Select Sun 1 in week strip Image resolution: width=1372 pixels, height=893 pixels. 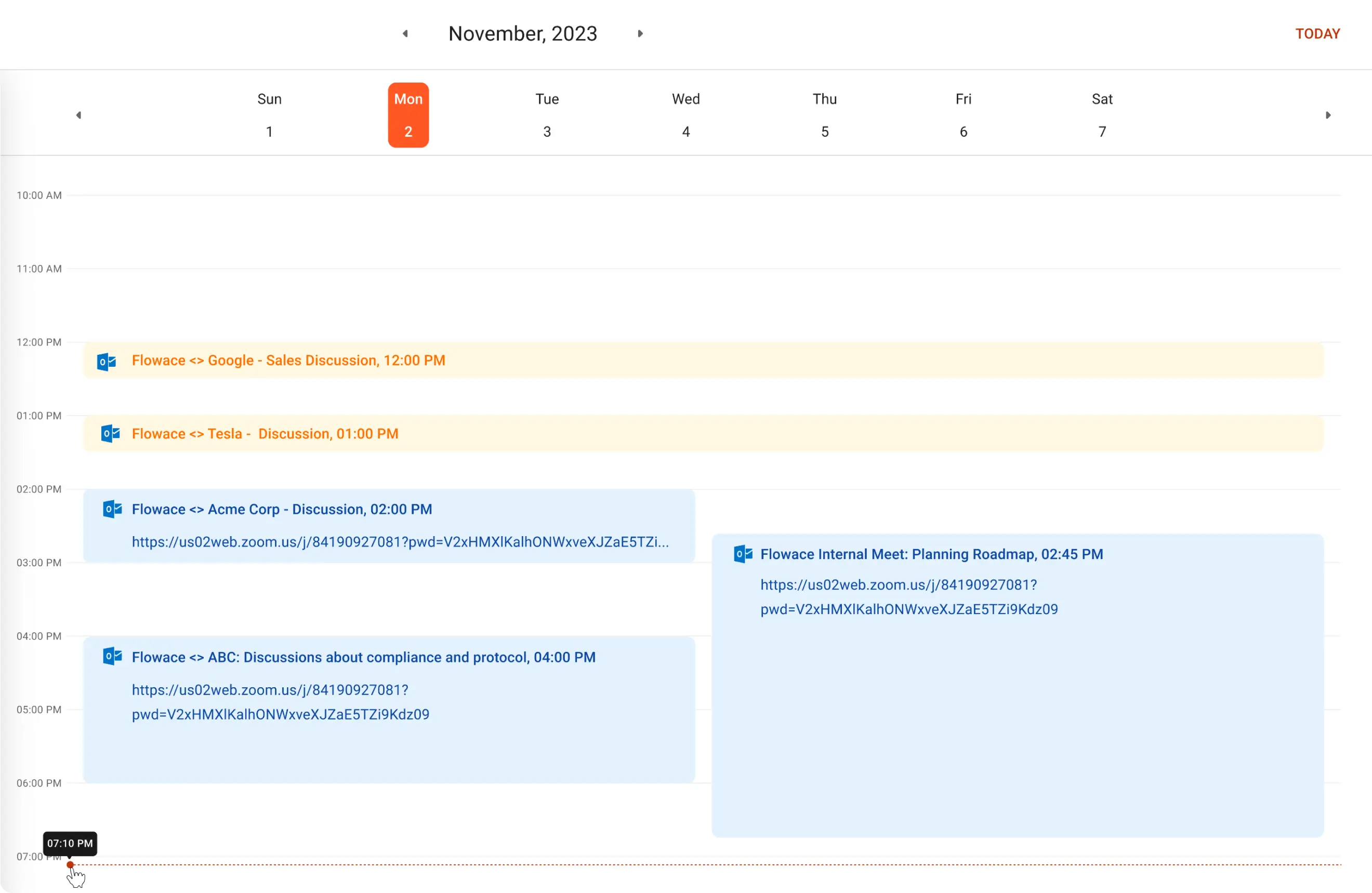(269, 115)
